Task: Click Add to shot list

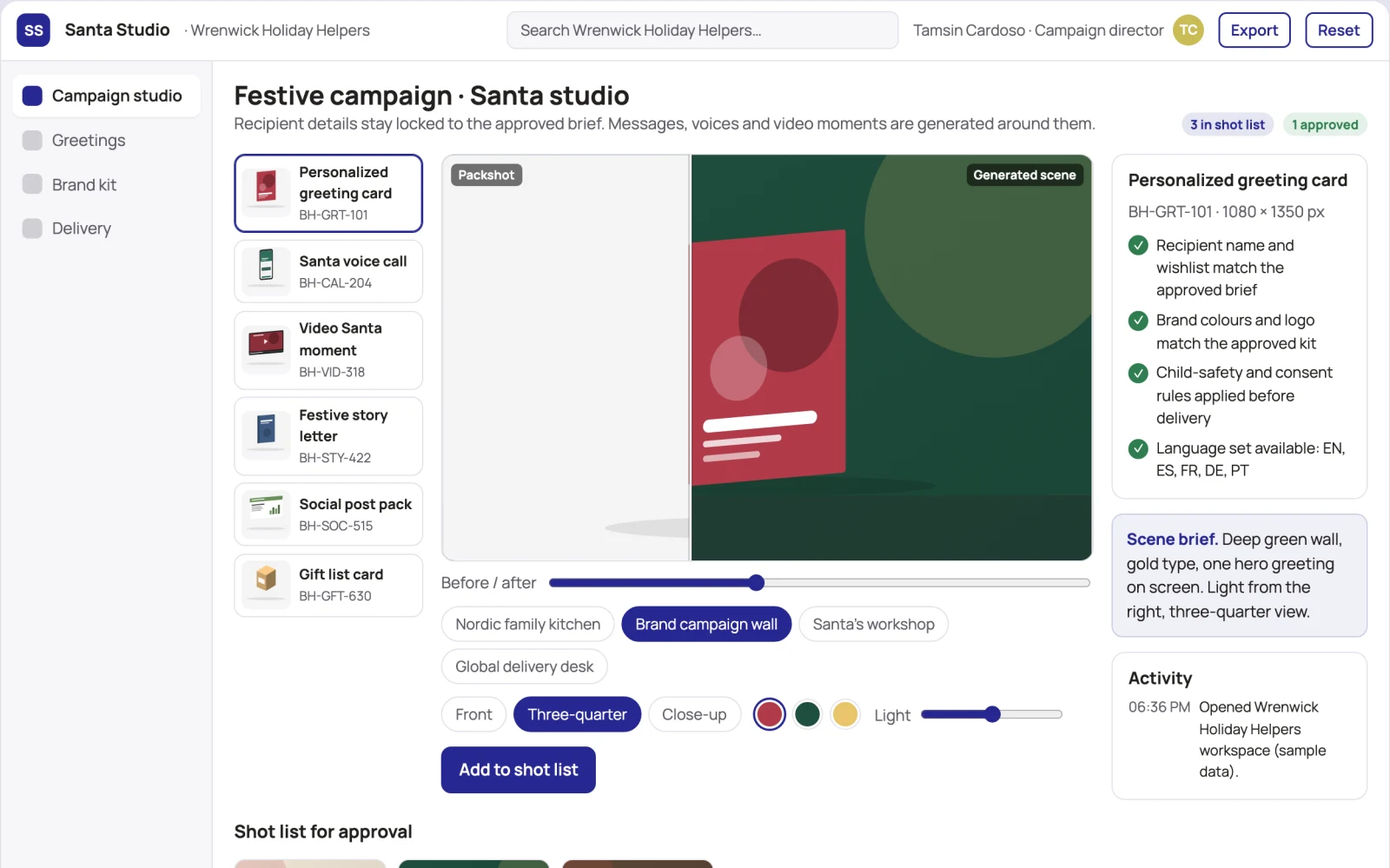Action: [x=519, y=770]
